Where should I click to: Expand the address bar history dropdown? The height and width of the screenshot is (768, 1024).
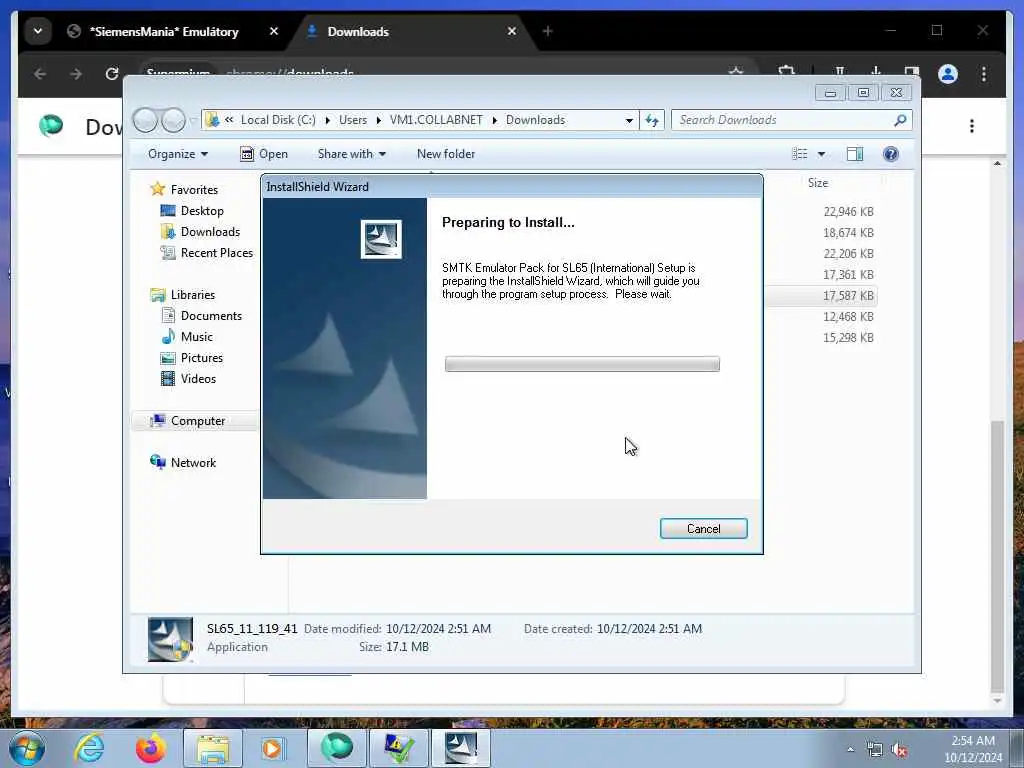tap(629, 120)
